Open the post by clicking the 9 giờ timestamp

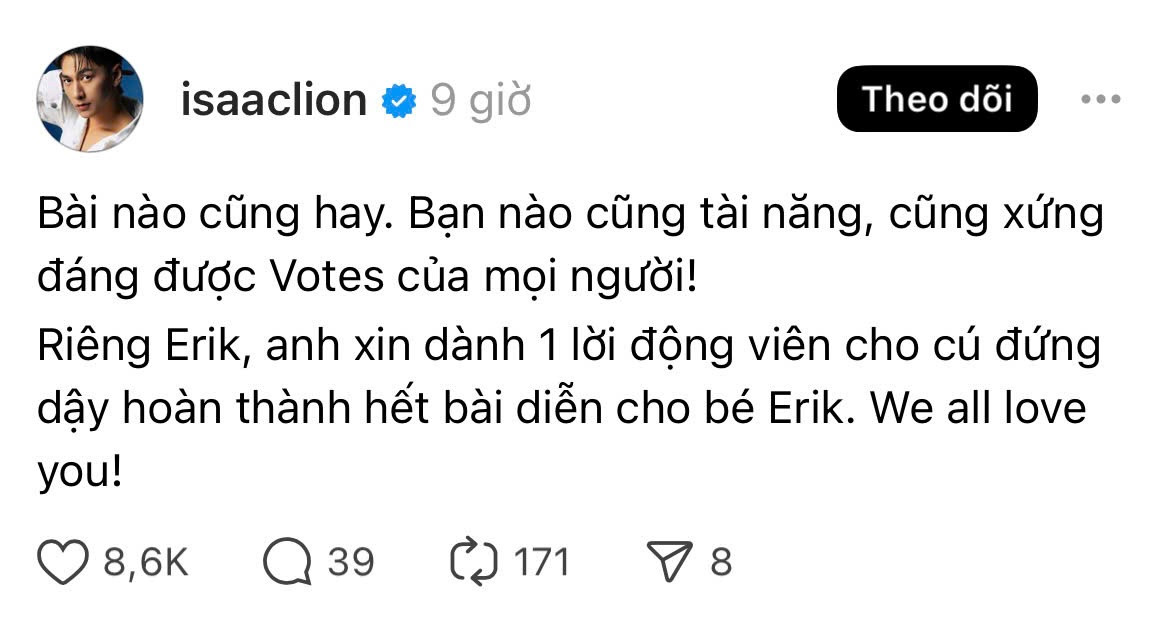[481, 99]
